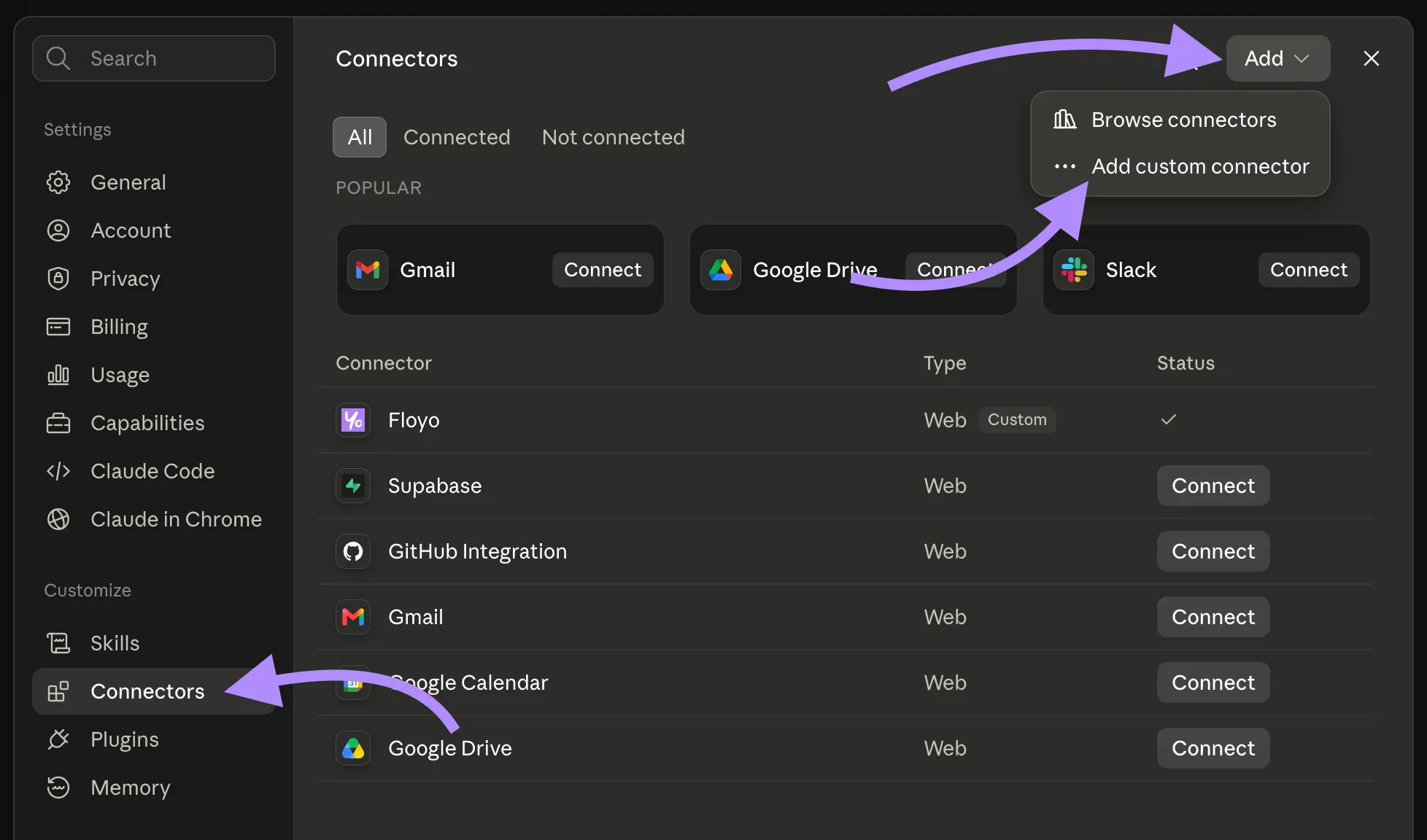Open the Memory page

154,787
